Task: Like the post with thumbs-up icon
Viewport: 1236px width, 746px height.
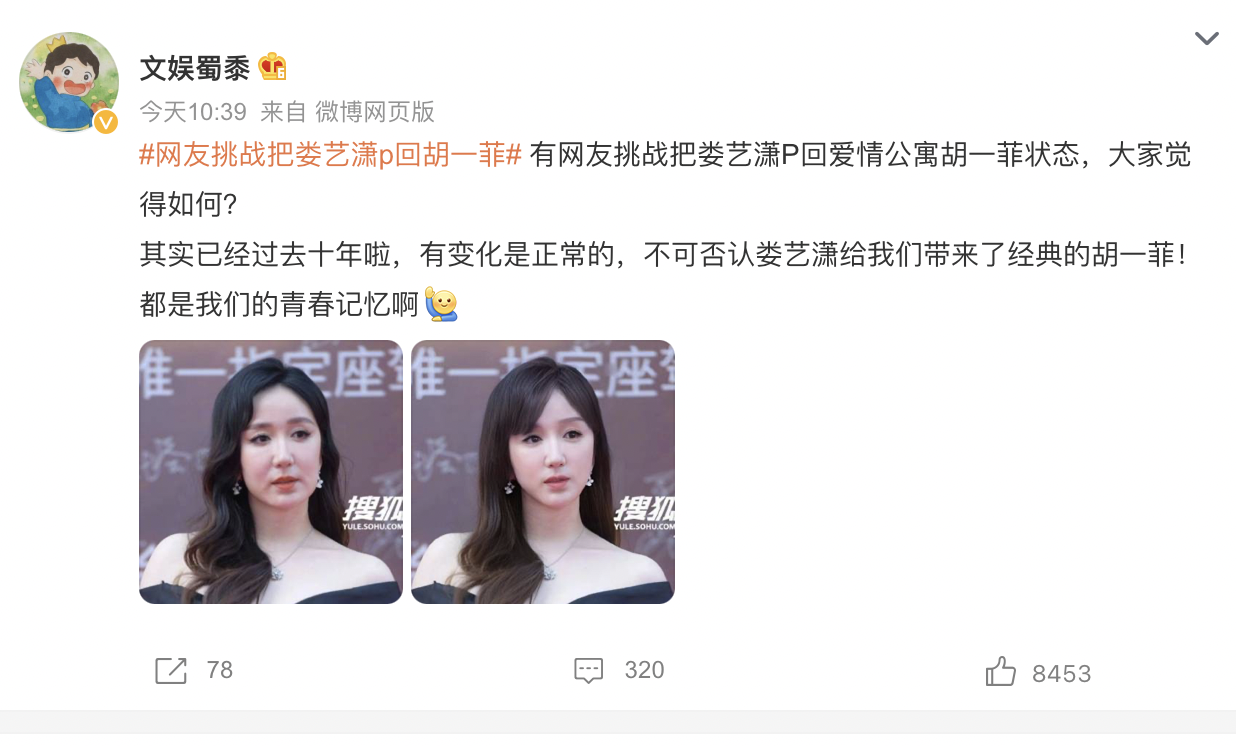Action: (x=1001, y=671)
